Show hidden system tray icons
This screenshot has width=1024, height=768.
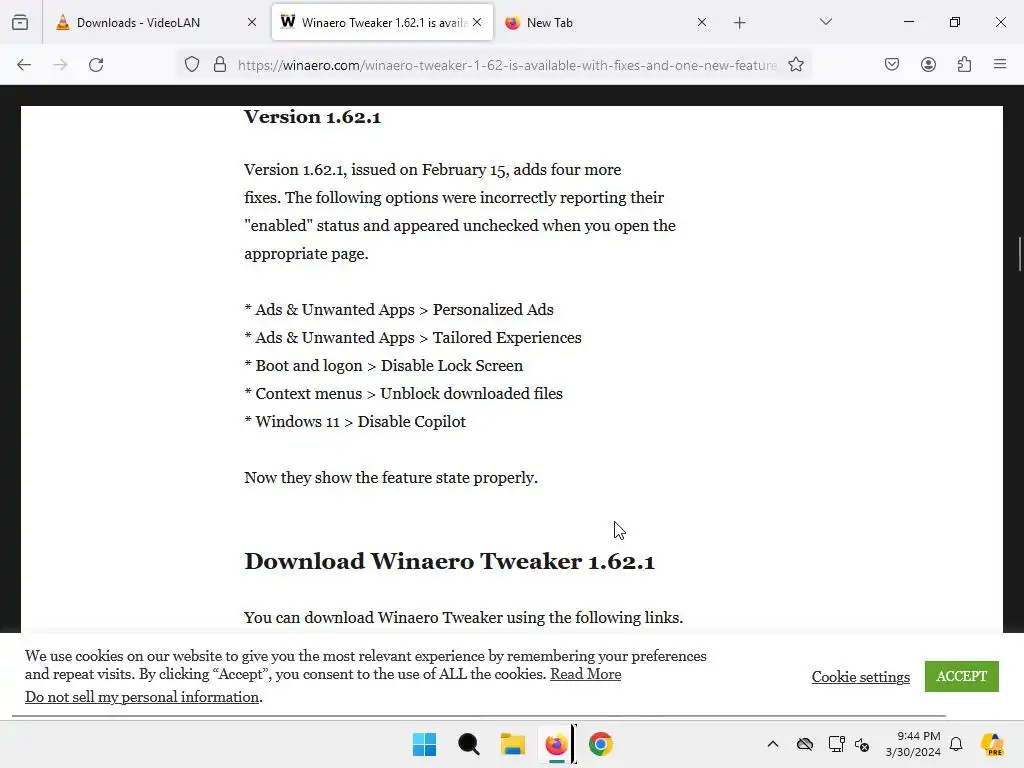(773, 744)
